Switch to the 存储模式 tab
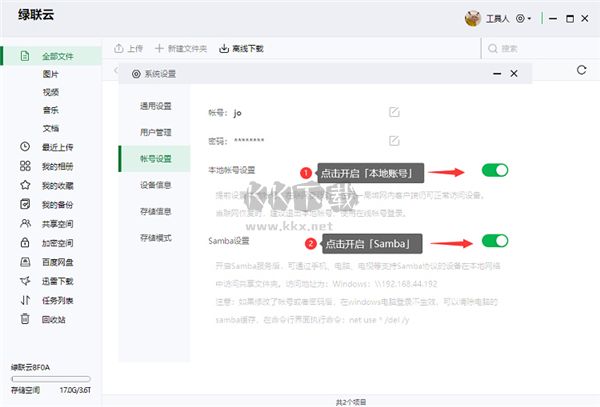The image size is (600, 407). [155, 238]
